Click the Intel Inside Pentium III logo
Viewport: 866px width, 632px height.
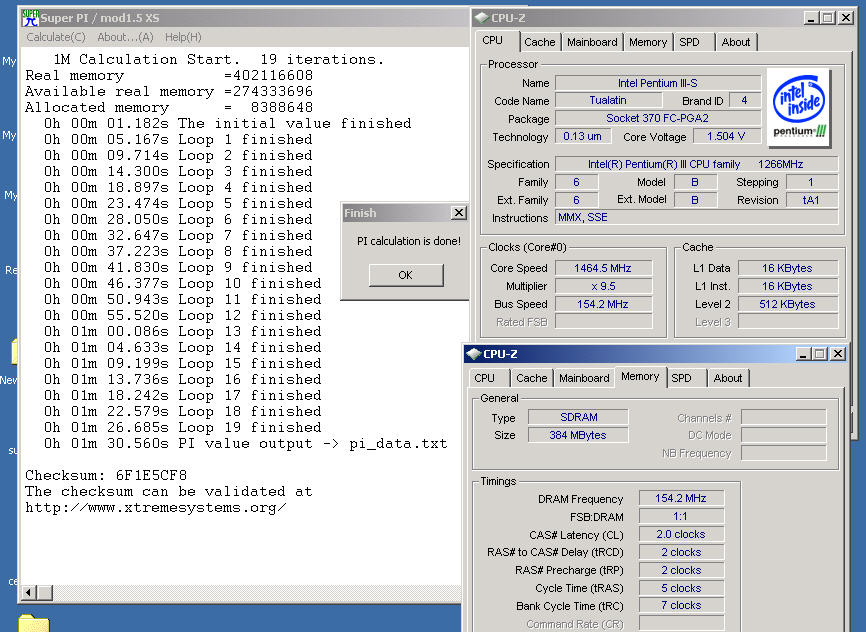tap(799, 107)
